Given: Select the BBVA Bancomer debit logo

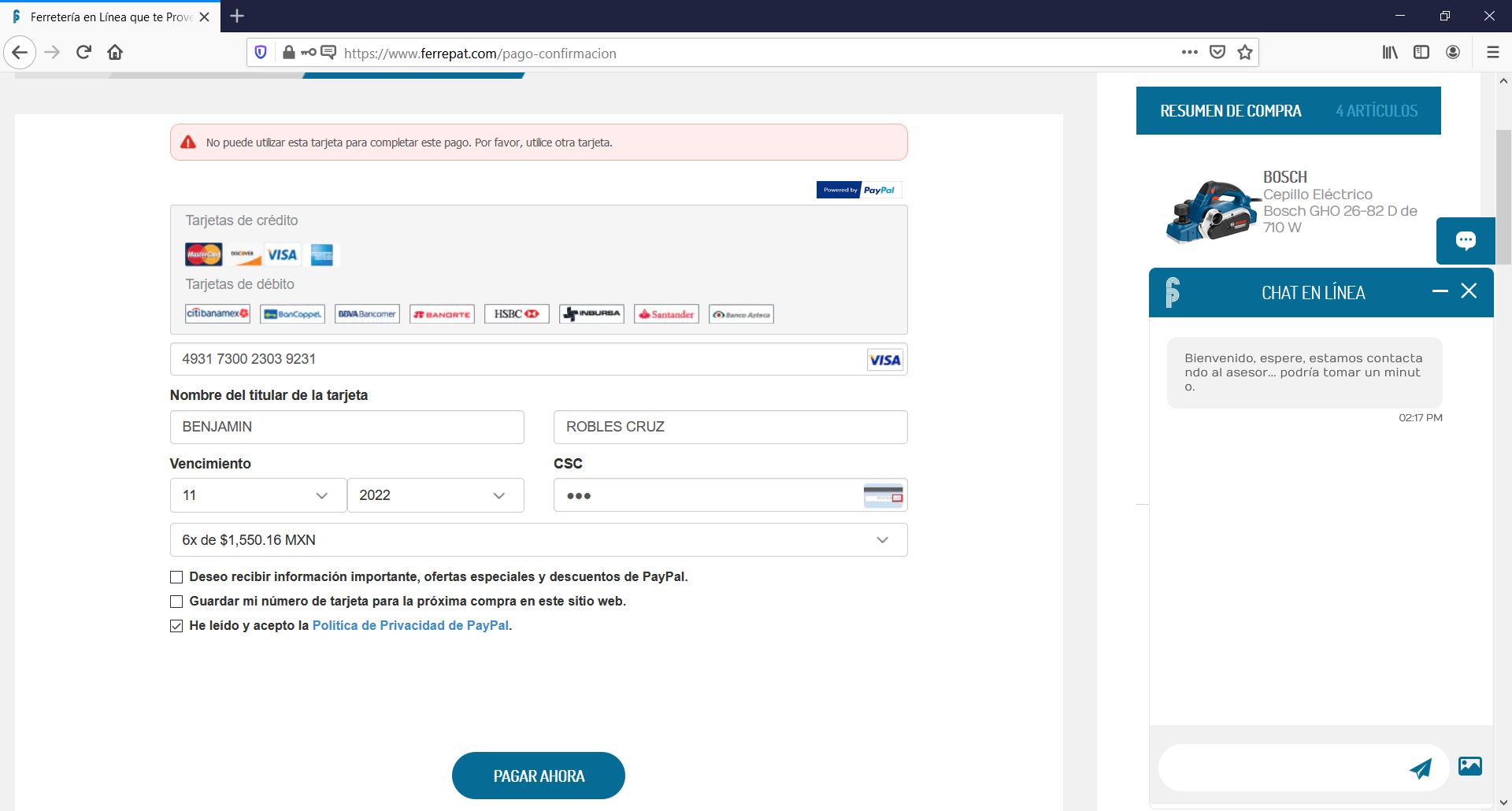Looking at the screenshot, I should pos(367,314).
